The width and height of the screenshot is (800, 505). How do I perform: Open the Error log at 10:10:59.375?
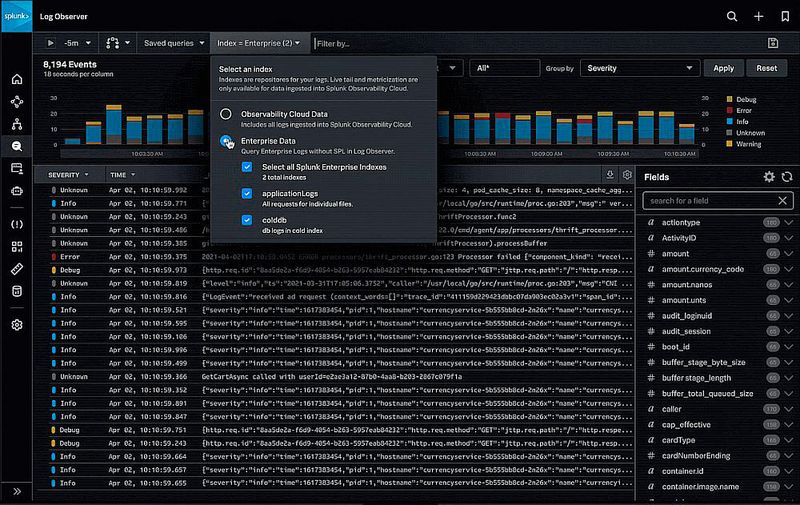click(335, 257)
